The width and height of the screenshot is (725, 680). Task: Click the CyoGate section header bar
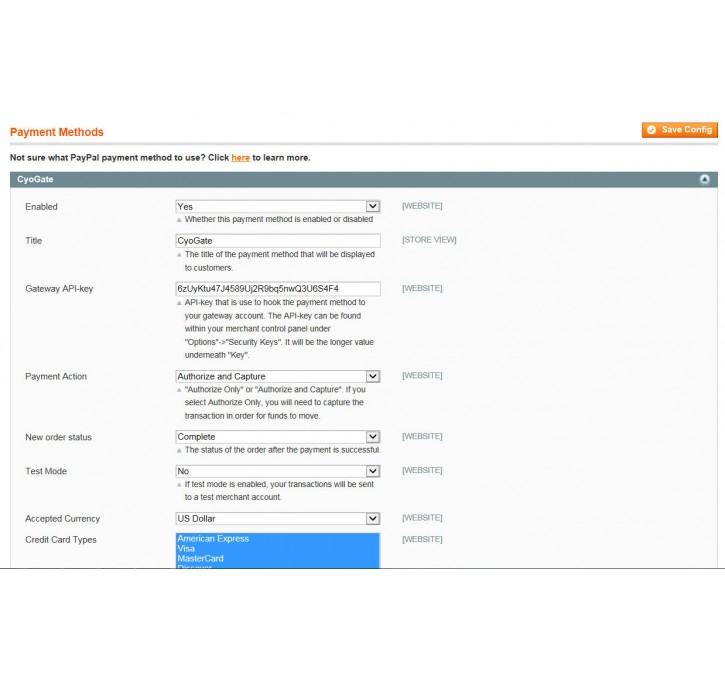tap(363, 179)
